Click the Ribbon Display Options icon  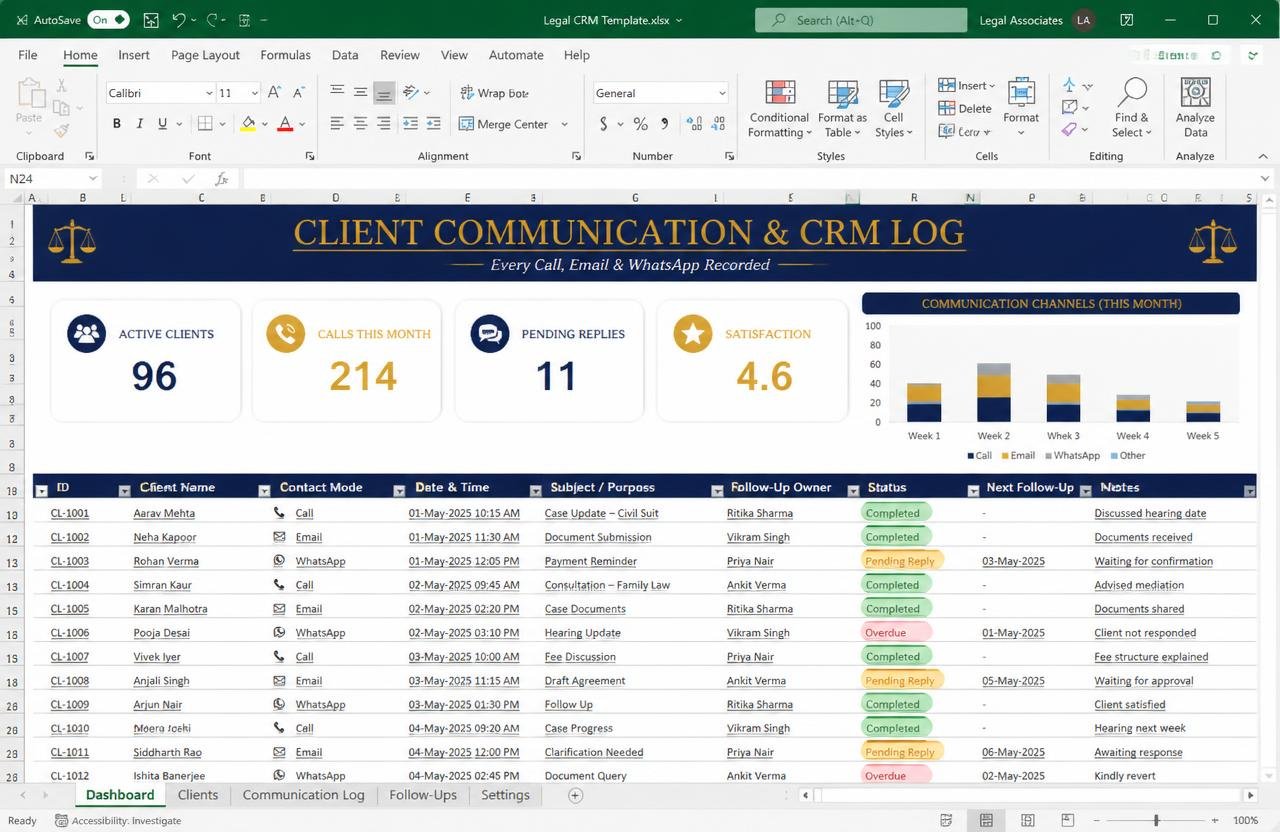tap(1127, 20)
